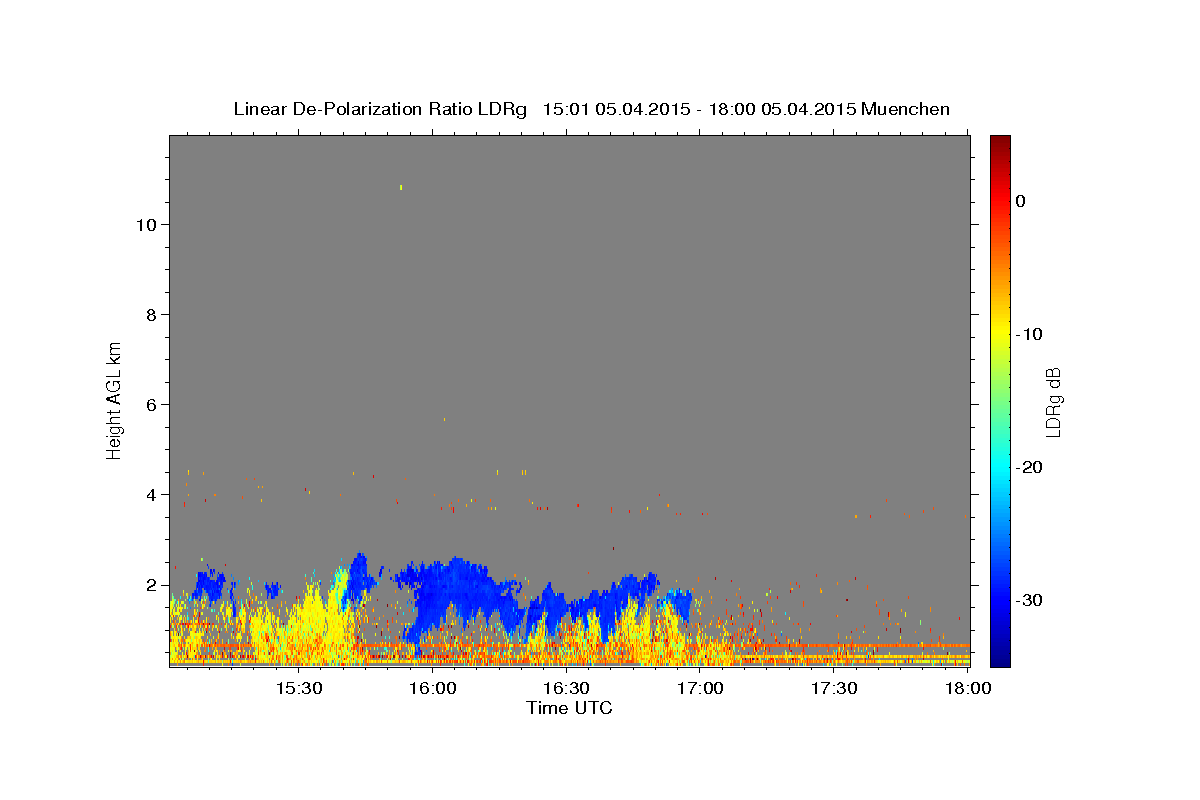Click the colorbar value 0

(1020, 201)
